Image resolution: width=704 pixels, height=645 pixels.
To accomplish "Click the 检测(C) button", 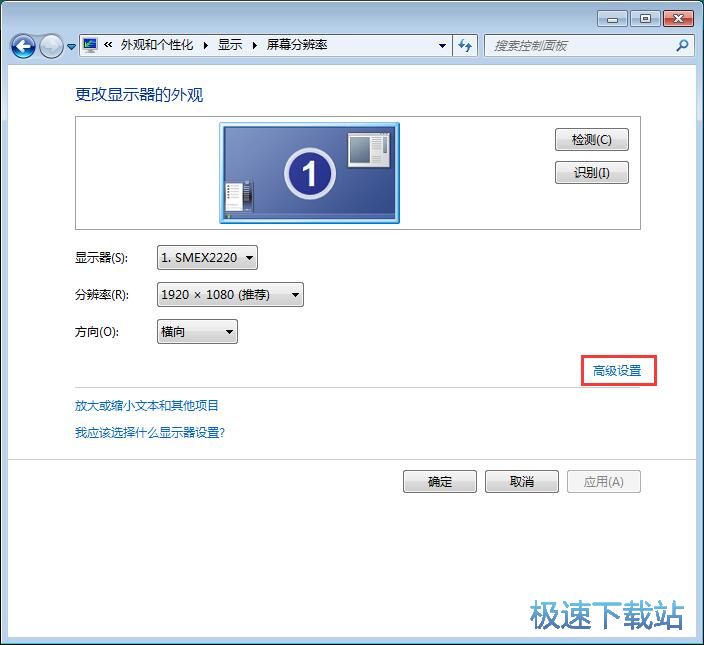I will click(x=592, y=140).
